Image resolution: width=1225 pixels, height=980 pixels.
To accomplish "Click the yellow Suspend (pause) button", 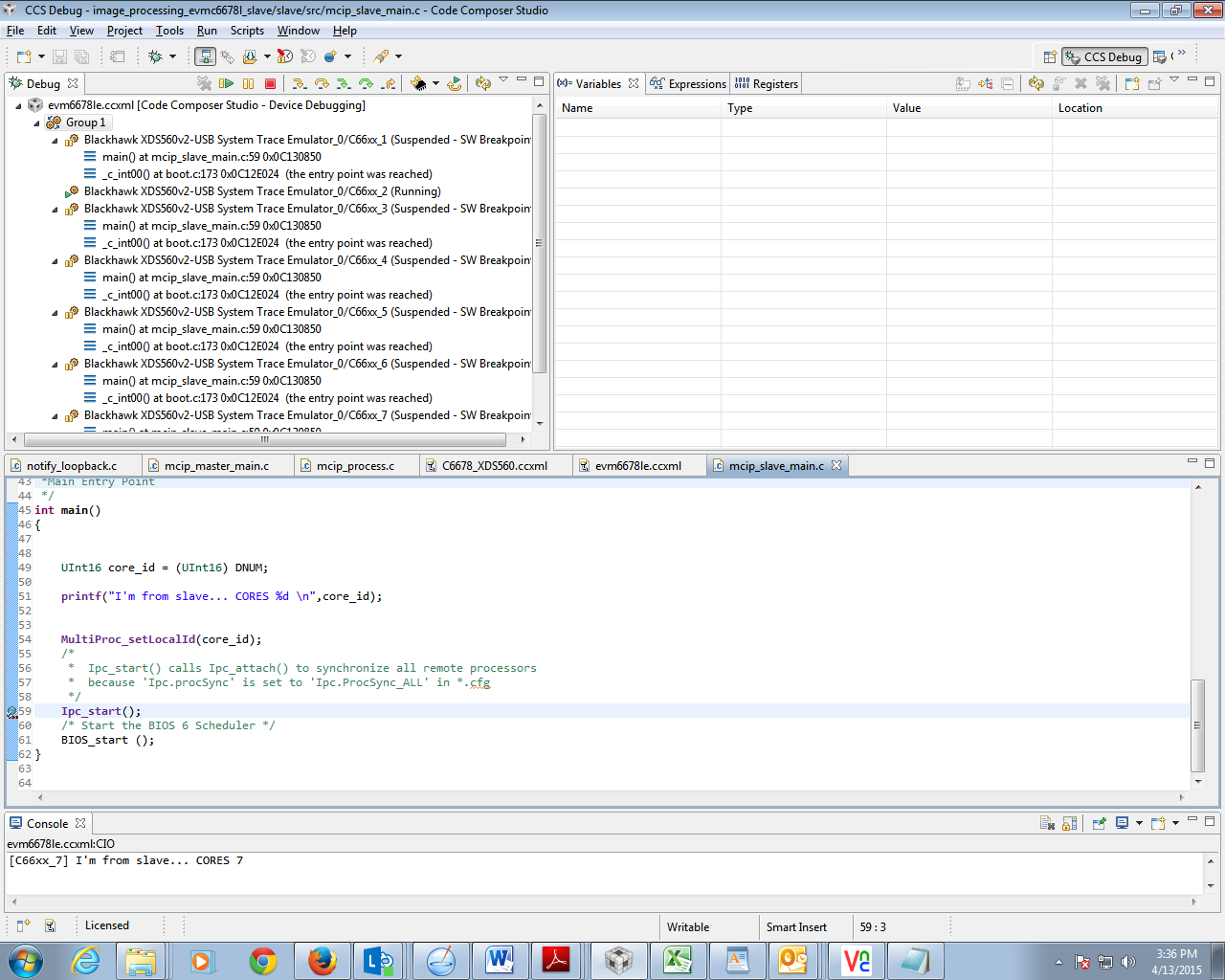I will point(248,83).
